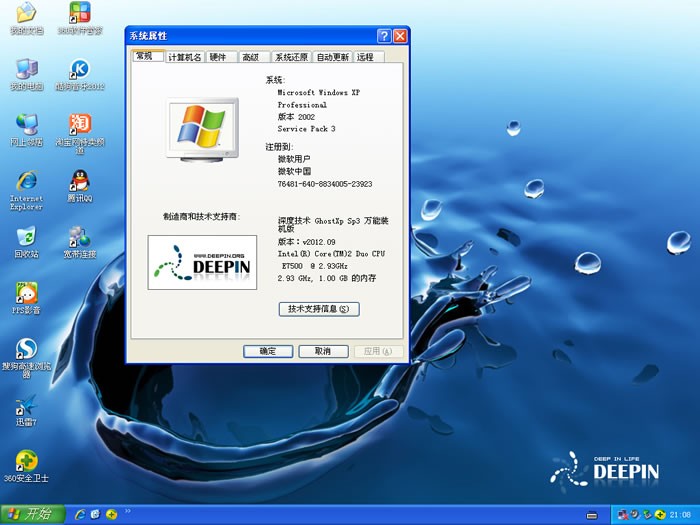Viewport: 700px width, 525px height.
Task: Expand quick launch chevron on taskbar
Action: [128, 511]
